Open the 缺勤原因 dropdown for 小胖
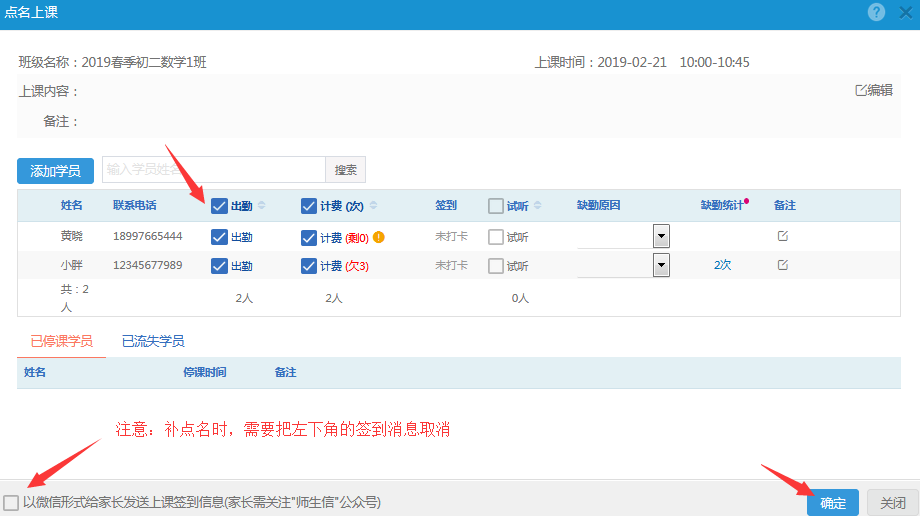This screenshot has height=516, width=920. coord(661,265)
